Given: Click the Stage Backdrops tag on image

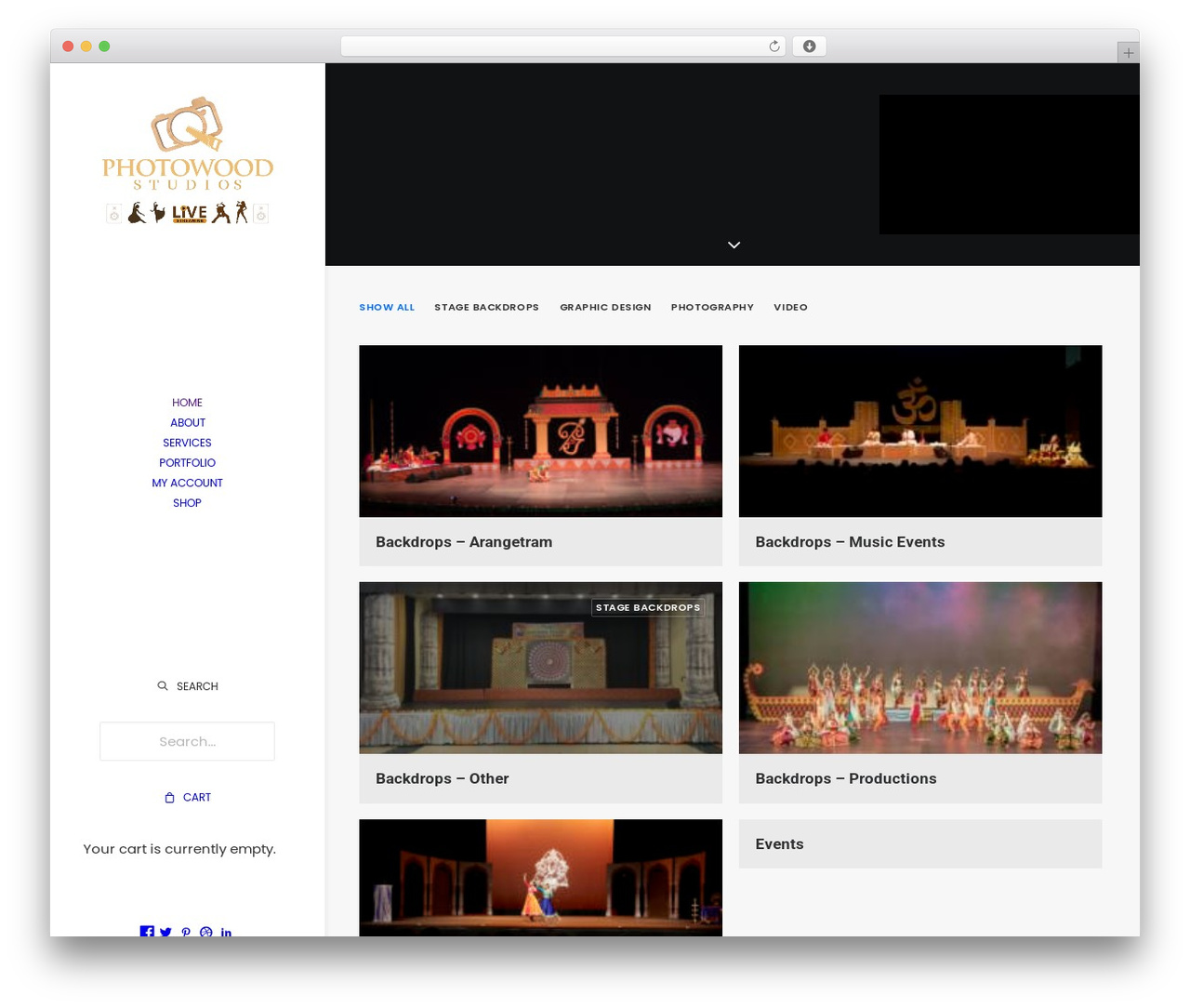Looking at the screenshot, I should pyautogui.click(x=648, y=607).
